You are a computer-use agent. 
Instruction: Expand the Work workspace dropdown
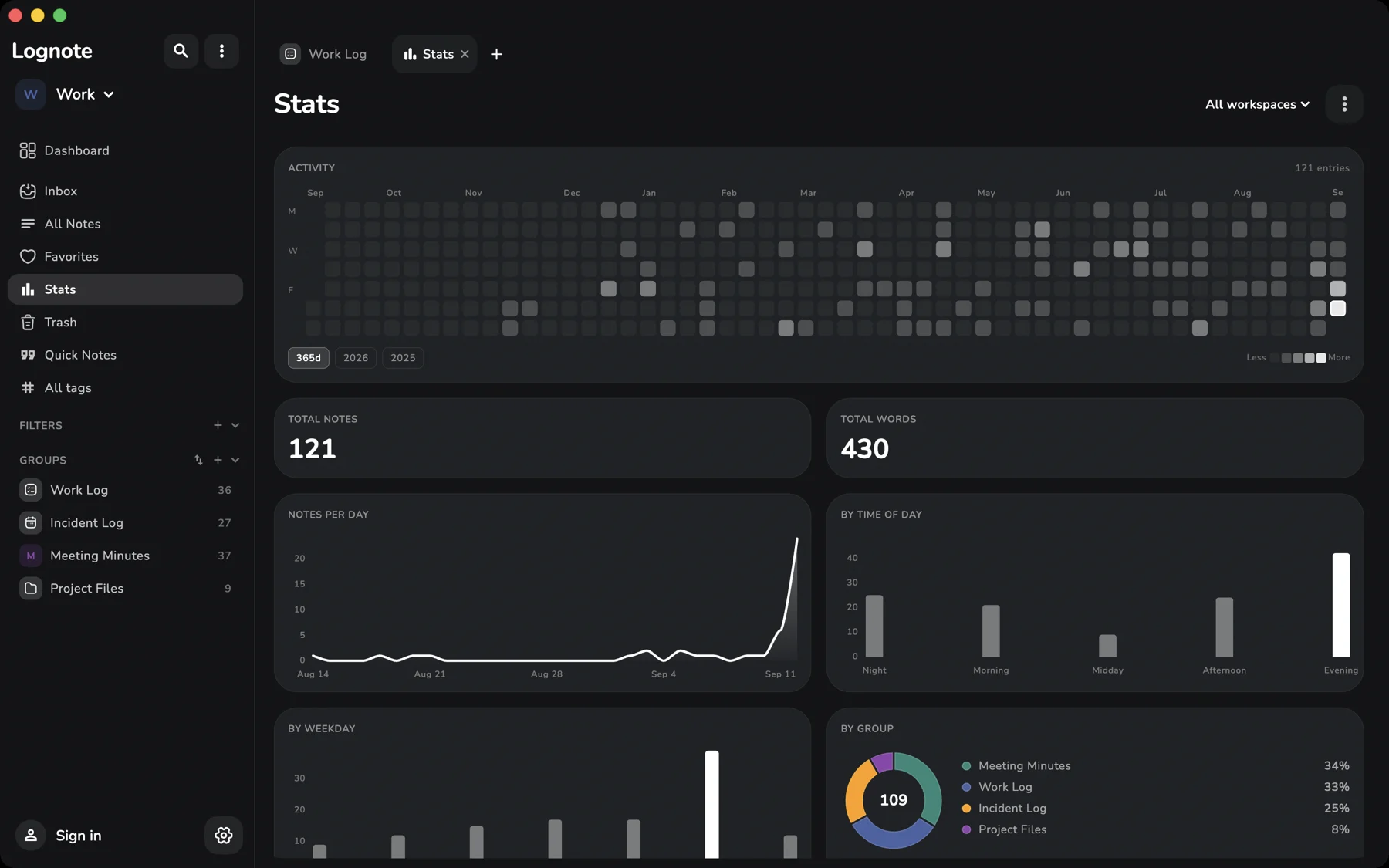[85, 94]
